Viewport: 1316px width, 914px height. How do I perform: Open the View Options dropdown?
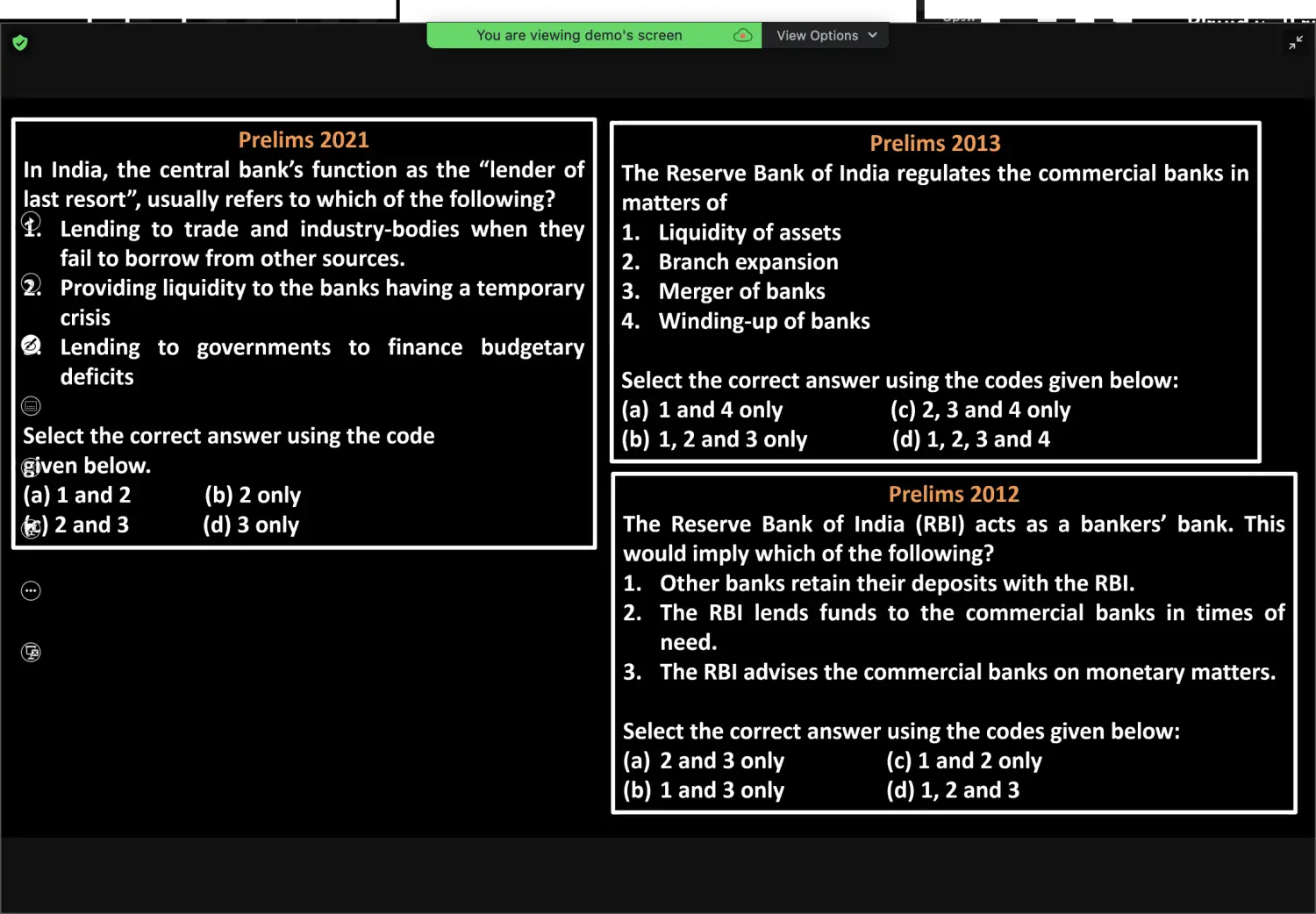tap(826, 35)
